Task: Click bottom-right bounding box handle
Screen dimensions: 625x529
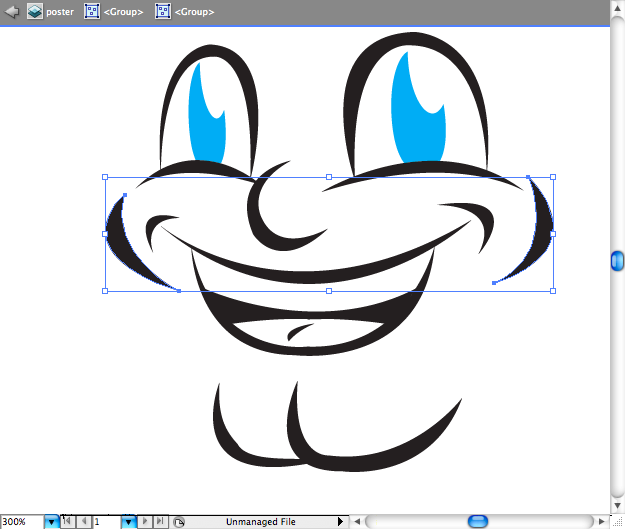Action: (553, 291)
